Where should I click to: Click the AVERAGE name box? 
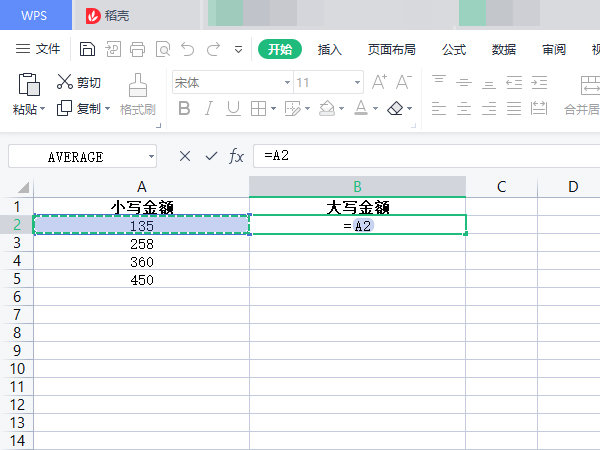pos(82,156)
